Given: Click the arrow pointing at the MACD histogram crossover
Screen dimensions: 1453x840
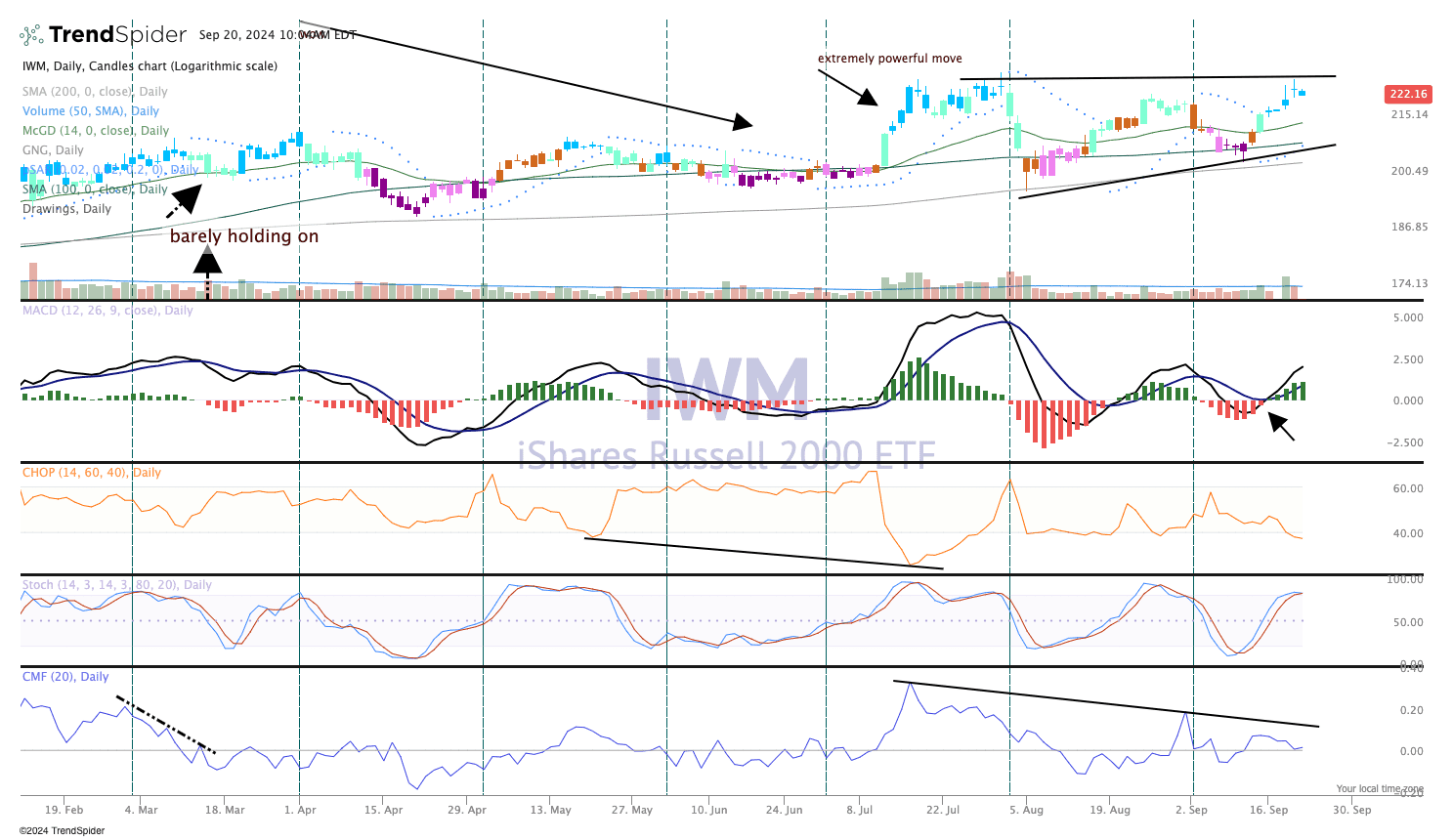Looking at the screenshot, I should click(x=1280, y=426).
